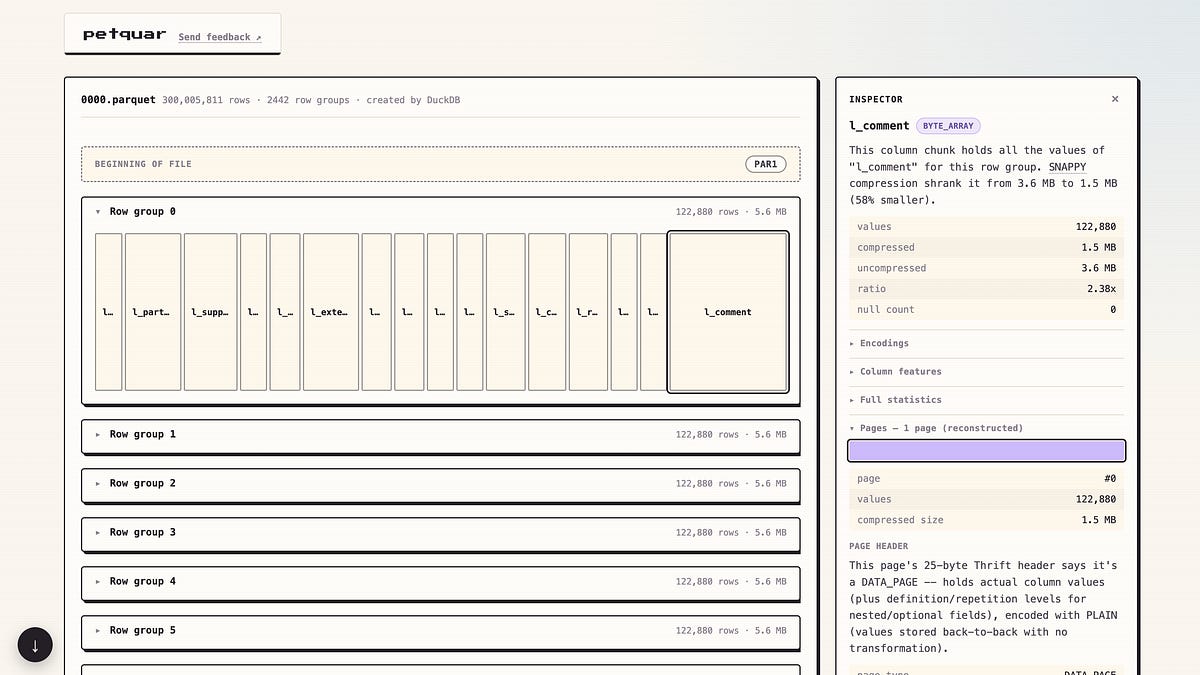Click the PAGE HEADER heading
1200x675 pixels.
click(879, 546)
